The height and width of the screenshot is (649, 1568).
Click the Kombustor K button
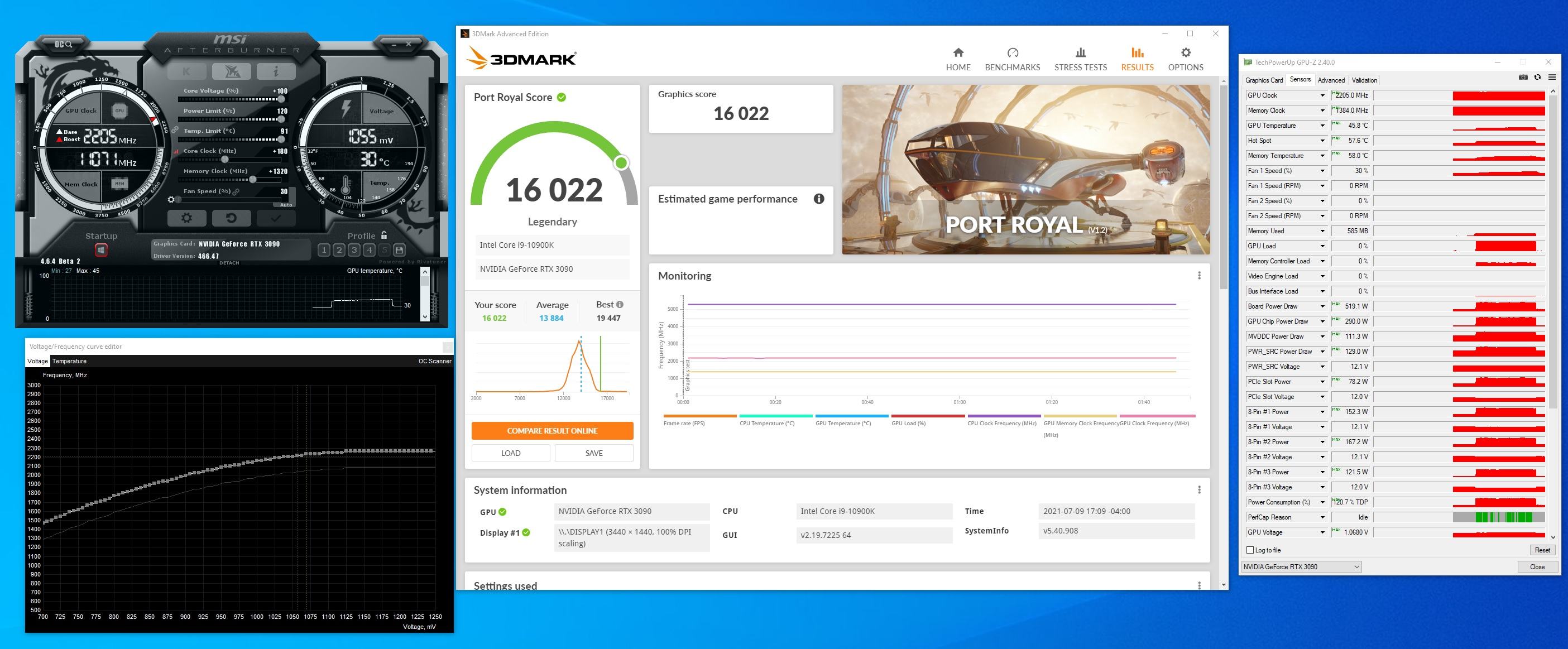(186, 72)
